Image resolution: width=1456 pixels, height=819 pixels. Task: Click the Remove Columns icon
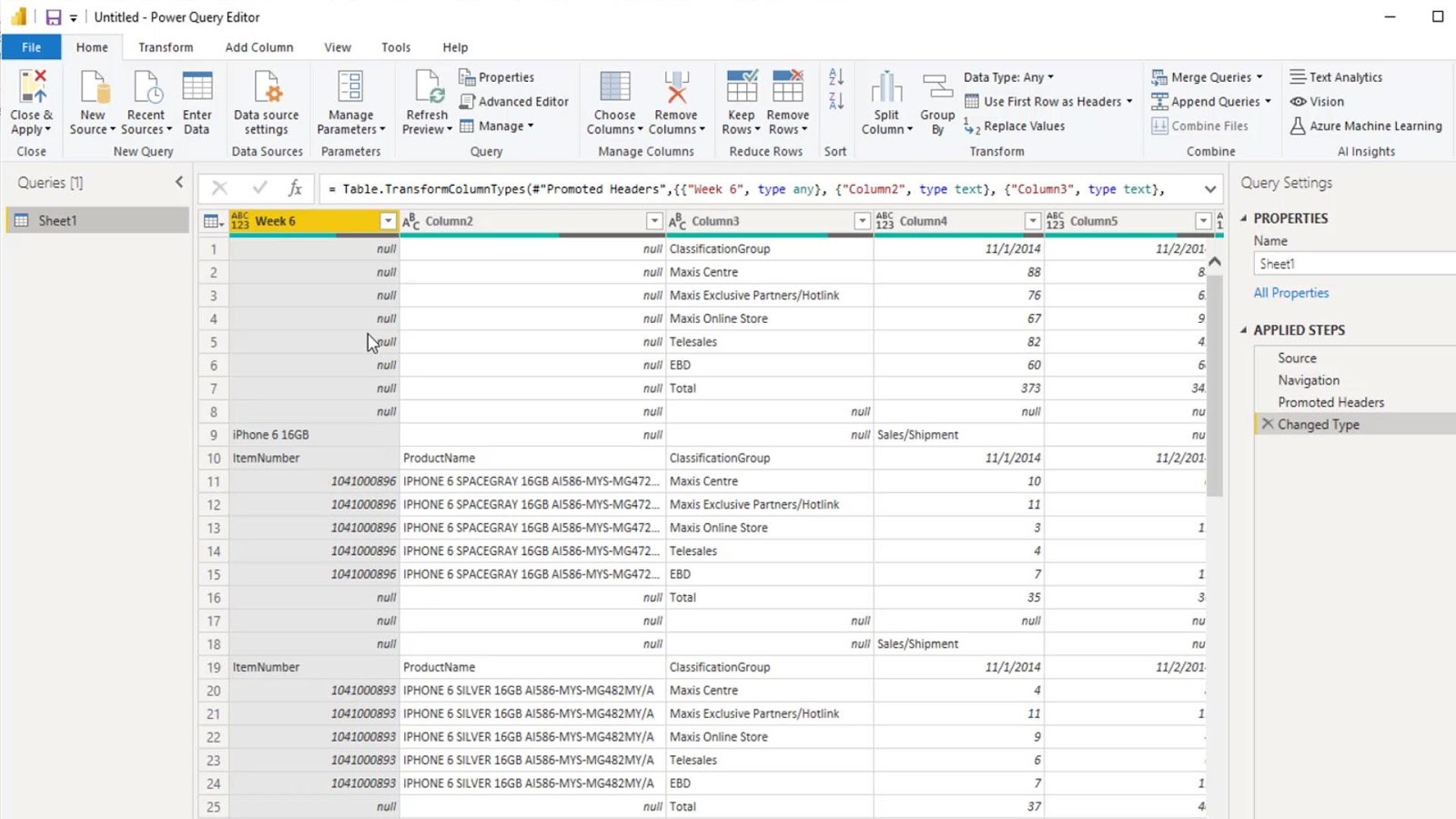[x=675, y=87]
